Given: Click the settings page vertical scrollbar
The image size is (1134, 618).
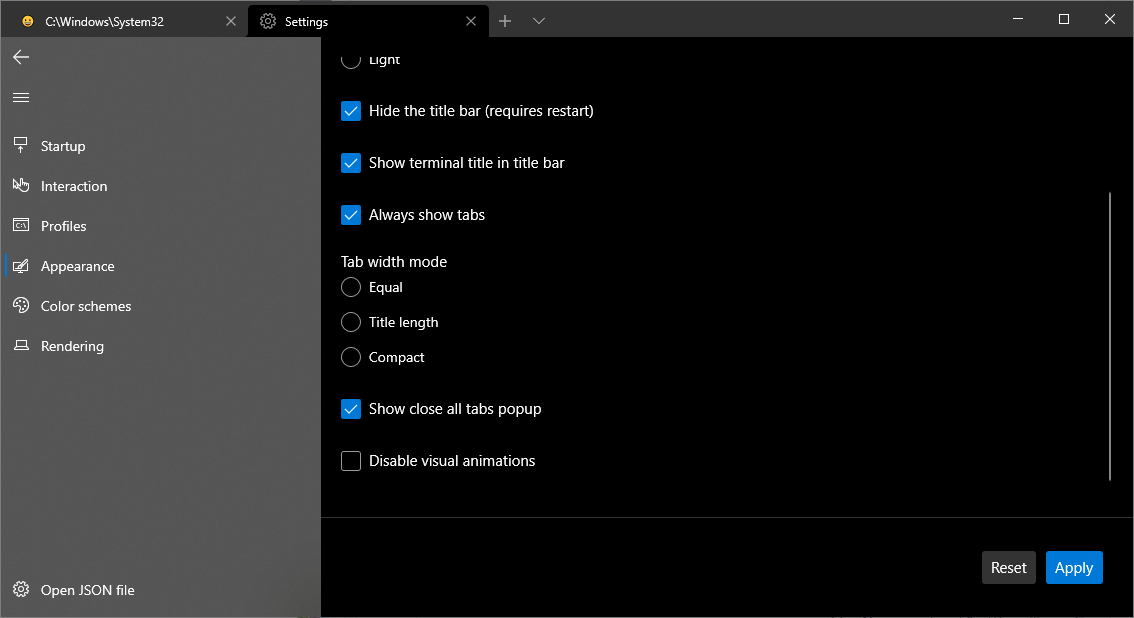Looking at the screenshot, I should 1110,337.
